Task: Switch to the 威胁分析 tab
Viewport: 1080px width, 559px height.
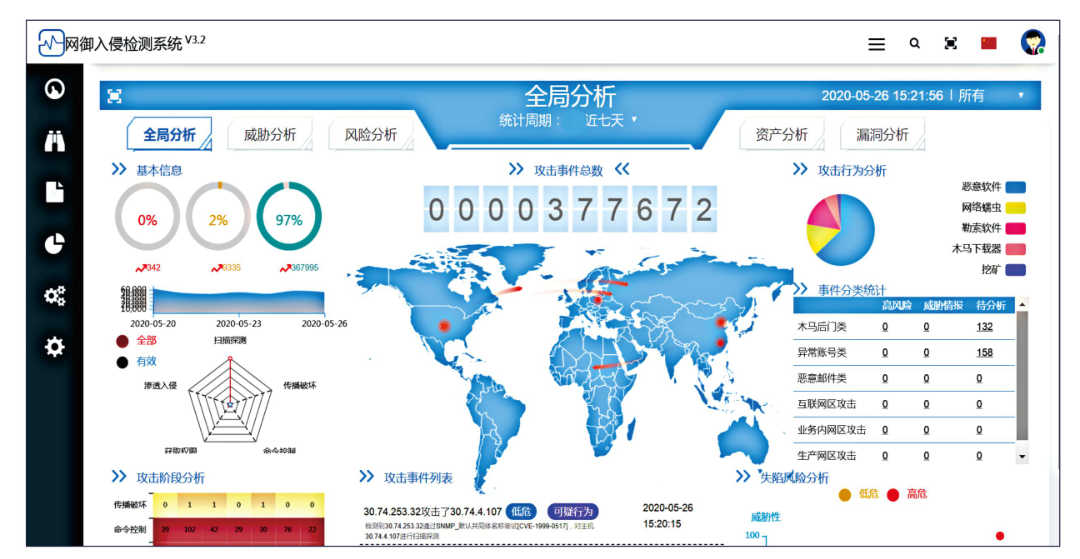Action: point(269,135)
